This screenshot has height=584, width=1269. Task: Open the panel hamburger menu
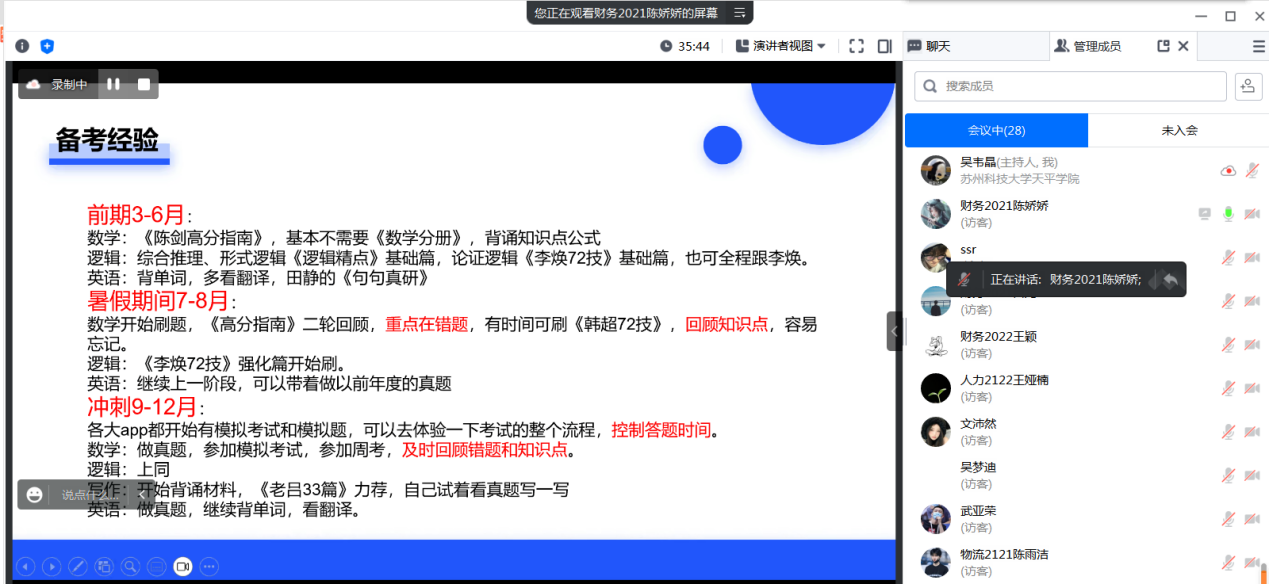tap(1258, 46)
